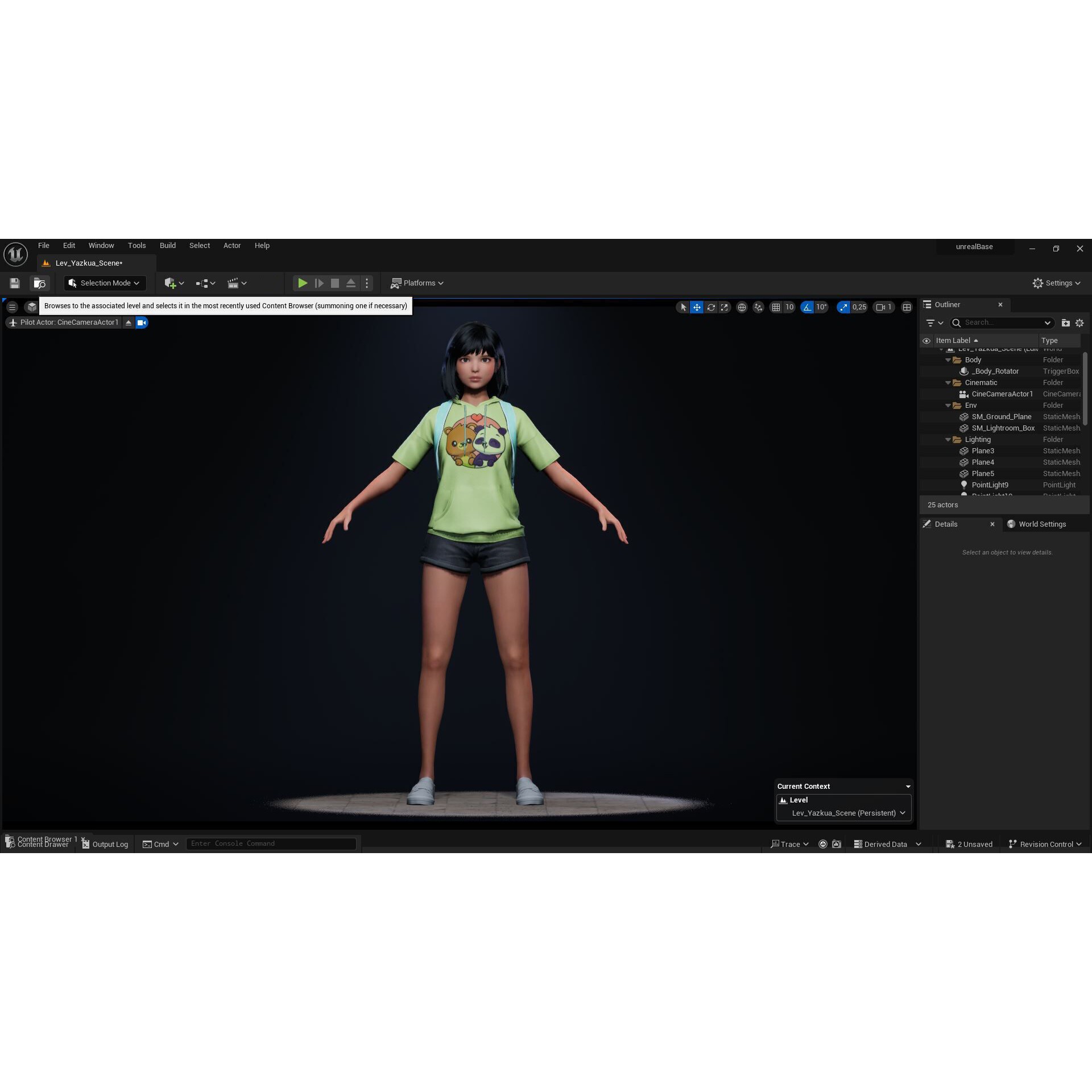Viewport: 1092px width, 1092px height.
Task: Open the Trace dropdown in status bar
Action: point(789,845)
